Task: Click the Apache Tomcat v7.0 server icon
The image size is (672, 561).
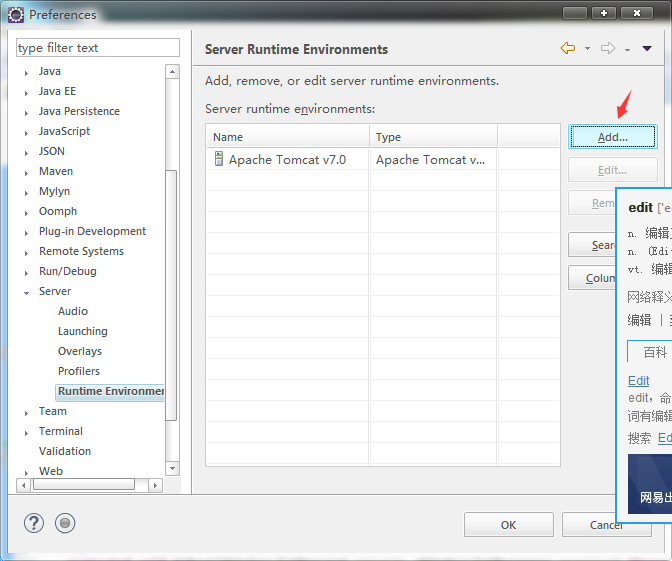Action: [219, 159]
